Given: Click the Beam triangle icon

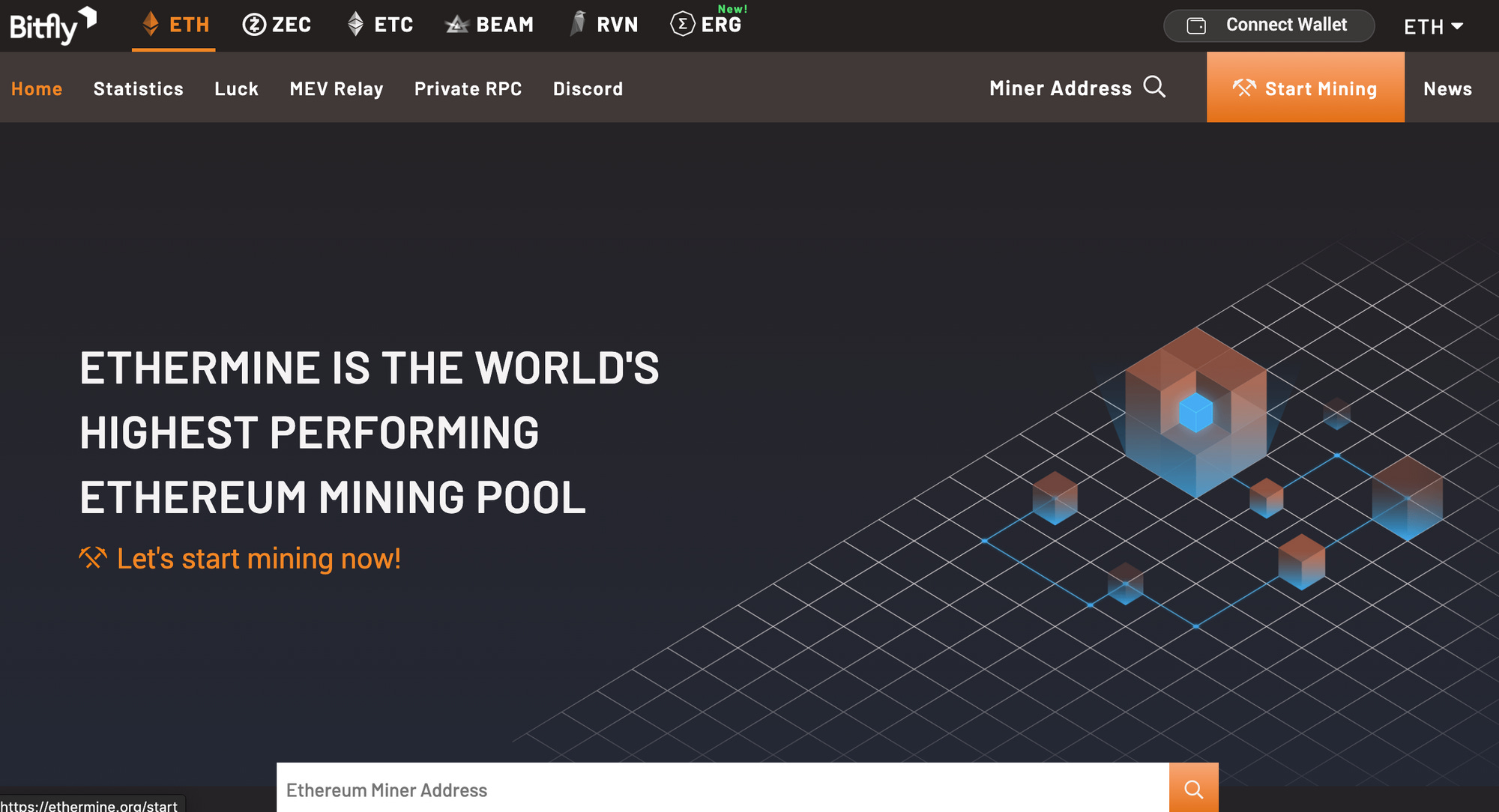Looking at the screenshot, I should (x=456, y=25).
